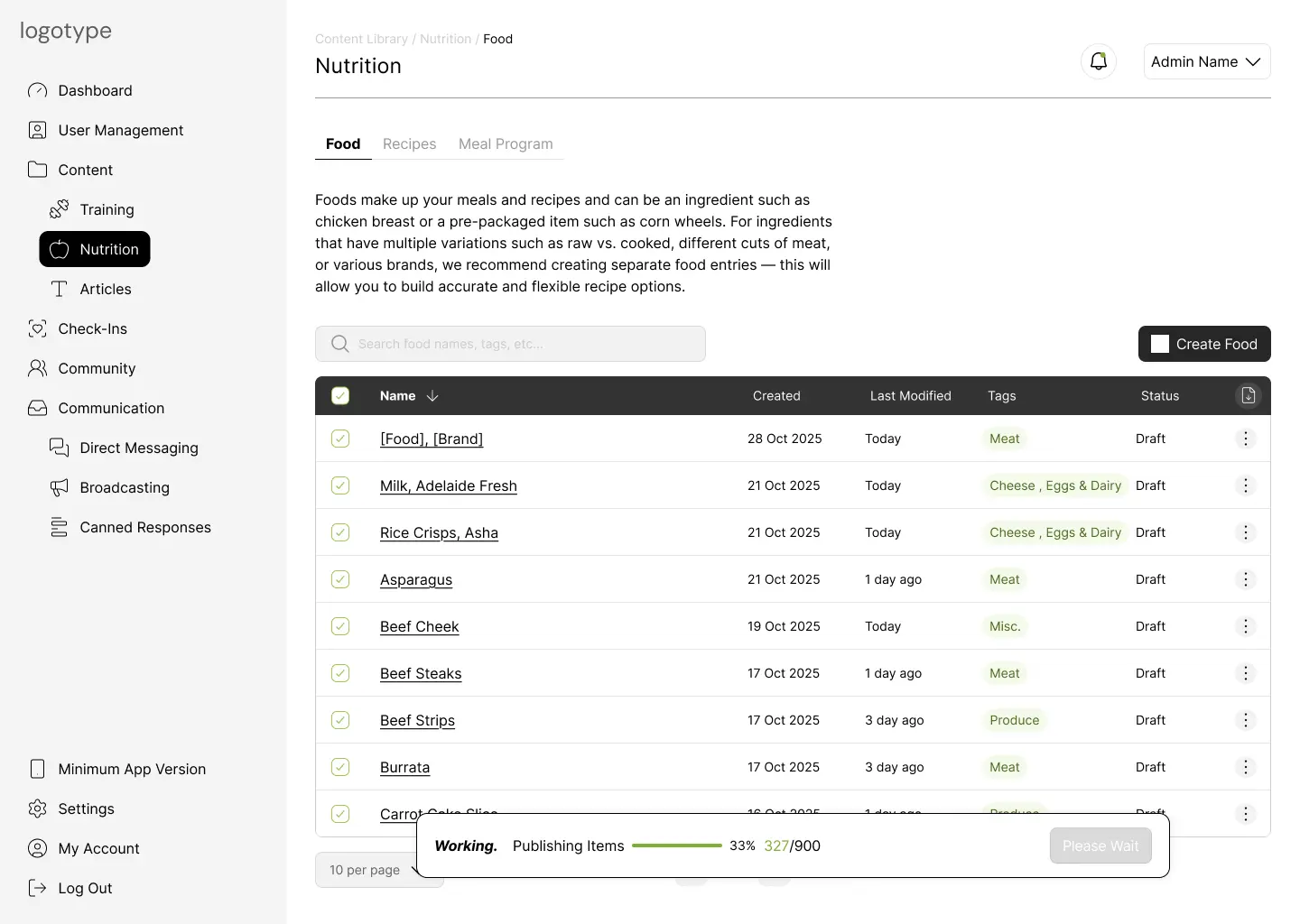Uncheck the Beef Cheek row checkbox
Image resolution: width=1300 pixels, height=924 pixels.
[340, 626]
